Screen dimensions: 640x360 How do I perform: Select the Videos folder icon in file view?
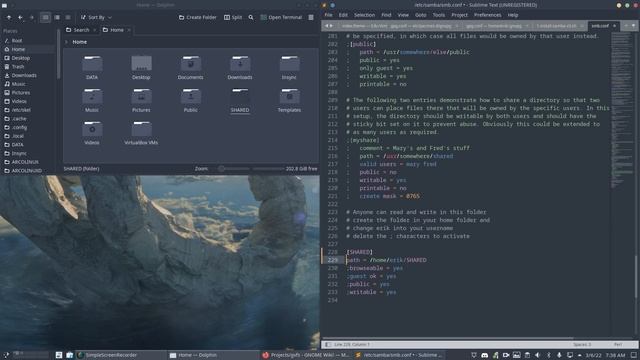pos(92,129)
